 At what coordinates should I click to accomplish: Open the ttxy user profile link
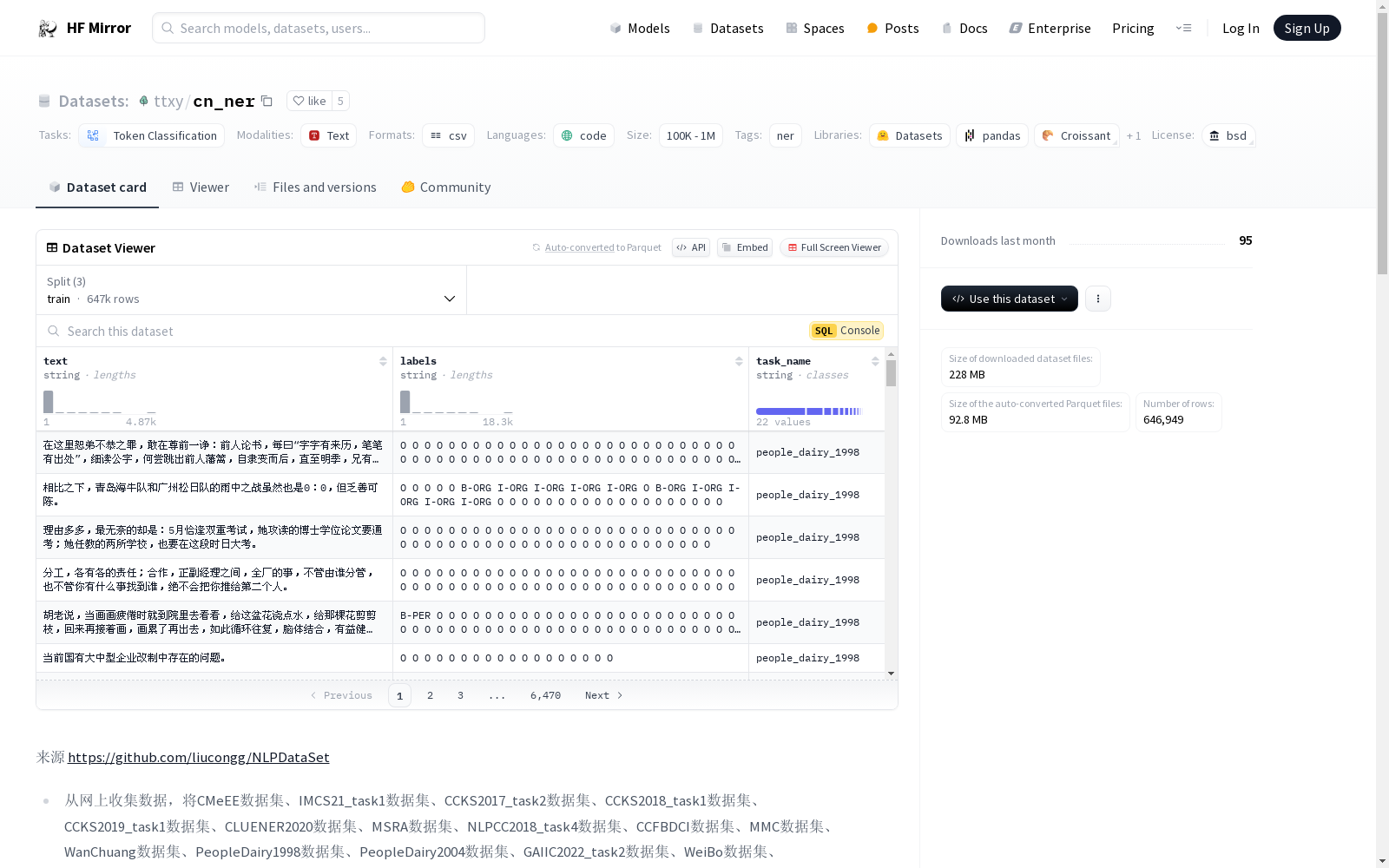168,102
